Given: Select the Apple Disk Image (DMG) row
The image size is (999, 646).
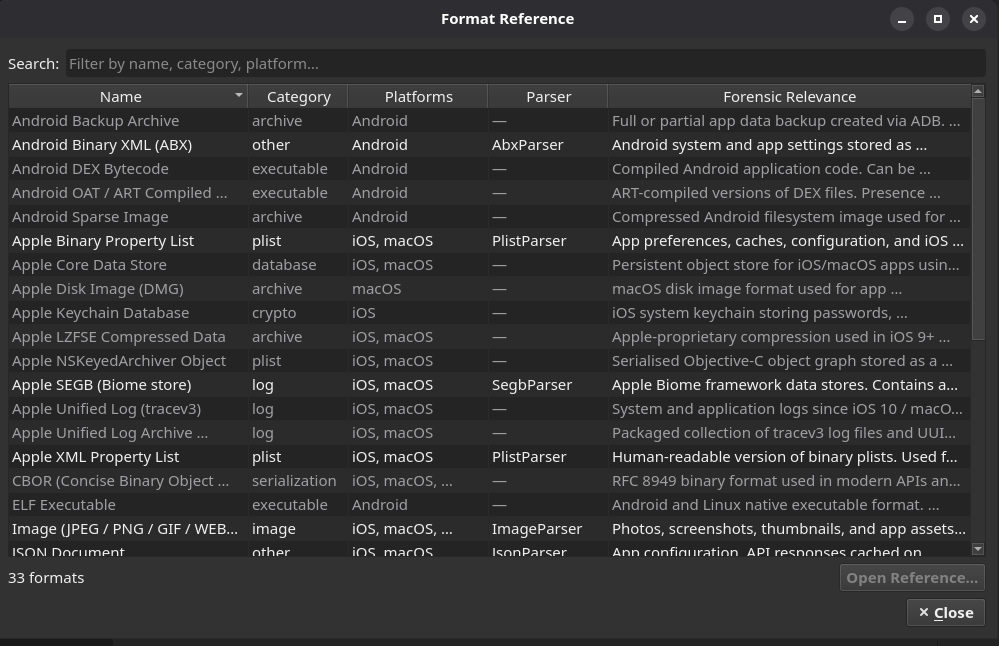Looking at the screenshot, I should 489,289.
